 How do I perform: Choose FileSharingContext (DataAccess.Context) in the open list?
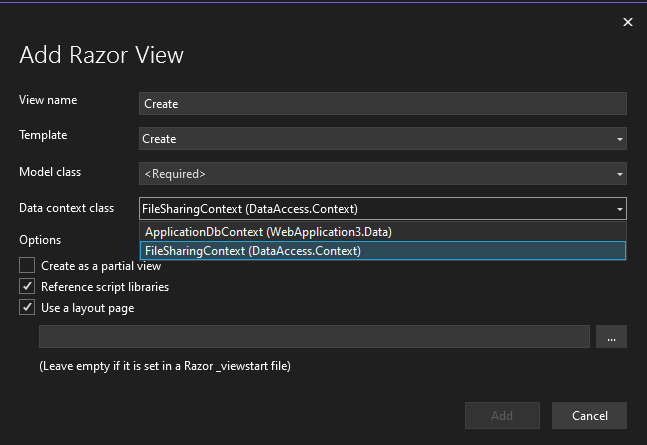coord(253,251)
